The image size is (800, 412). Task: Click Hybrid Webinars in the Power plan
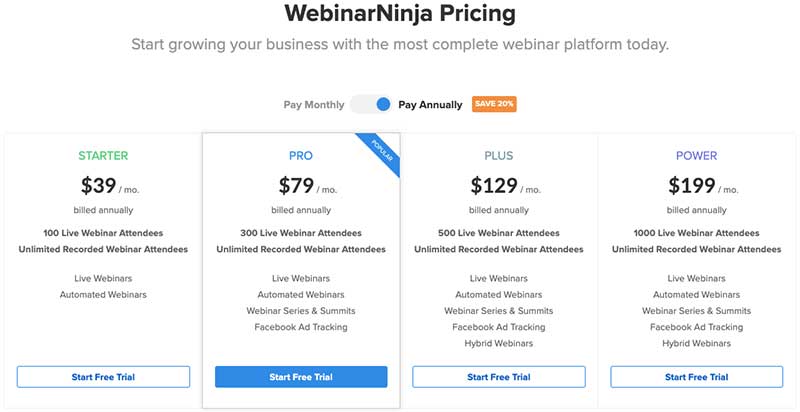[x=697, y=343]
